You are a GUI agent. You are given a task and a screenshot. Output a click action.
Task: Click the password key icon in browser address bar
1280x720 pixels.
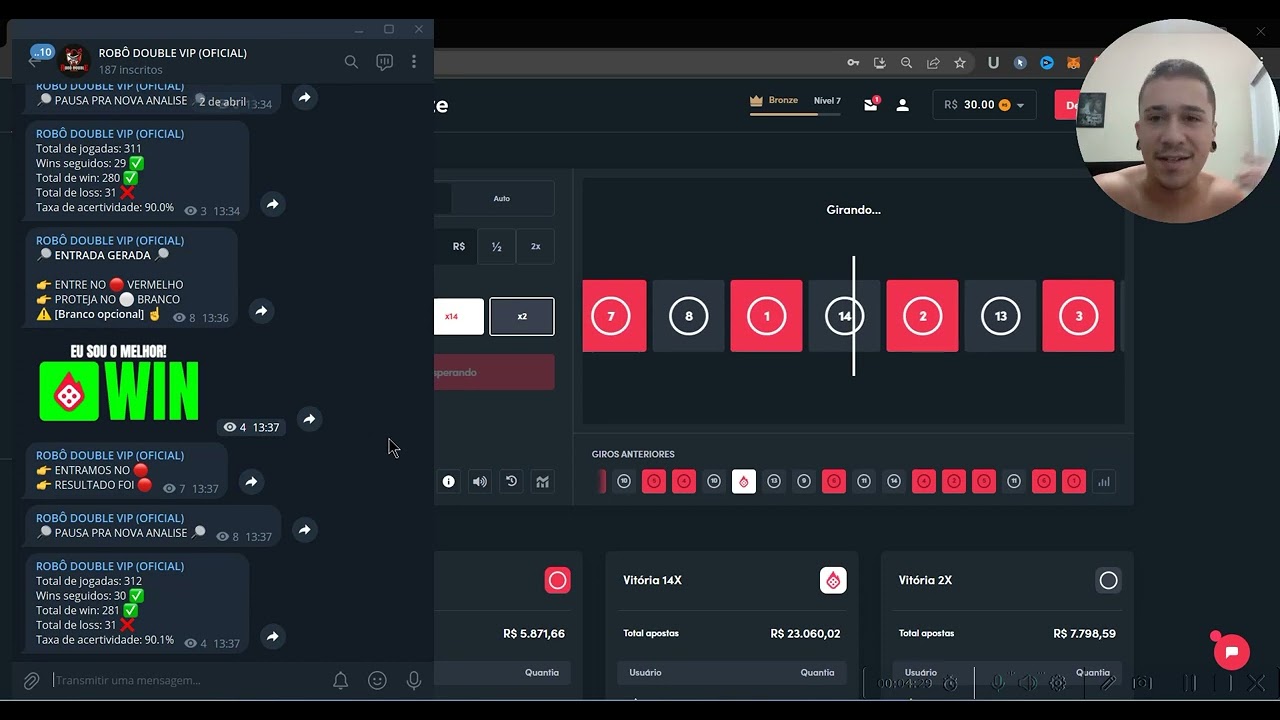(x=853, y=63)
